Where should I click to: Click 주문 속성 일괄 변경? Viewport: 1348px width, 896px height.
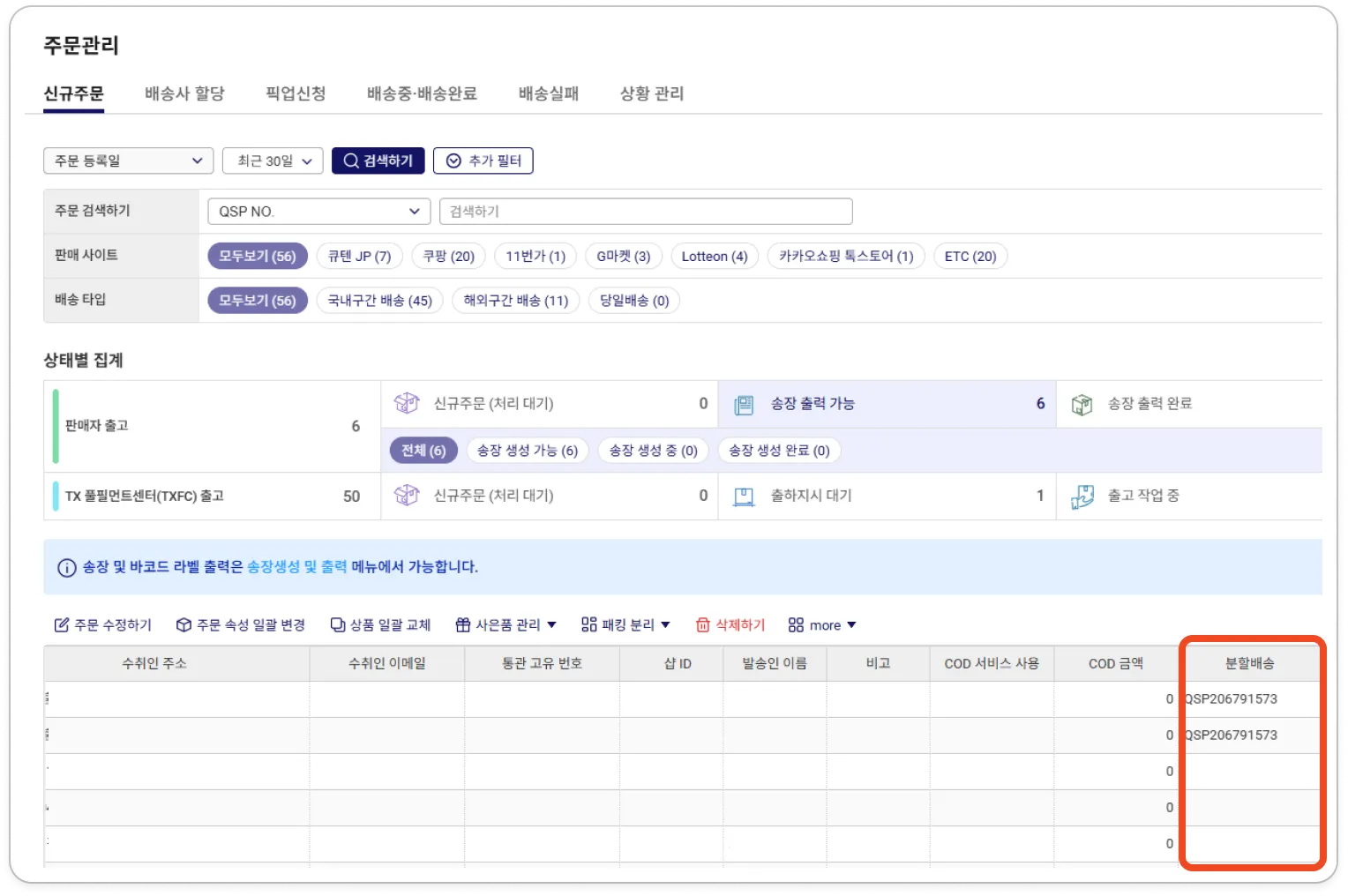241,625
